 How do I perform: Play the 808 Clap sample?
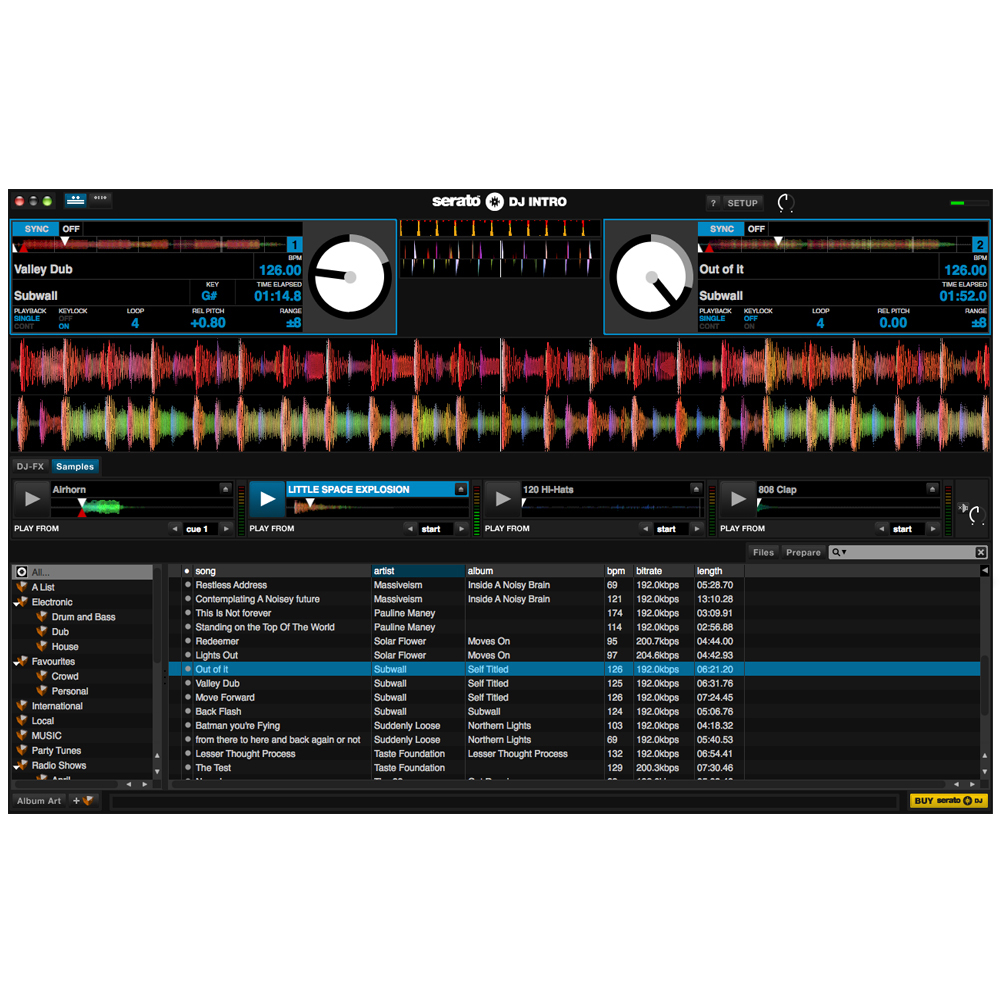click(x=738, y=499)
